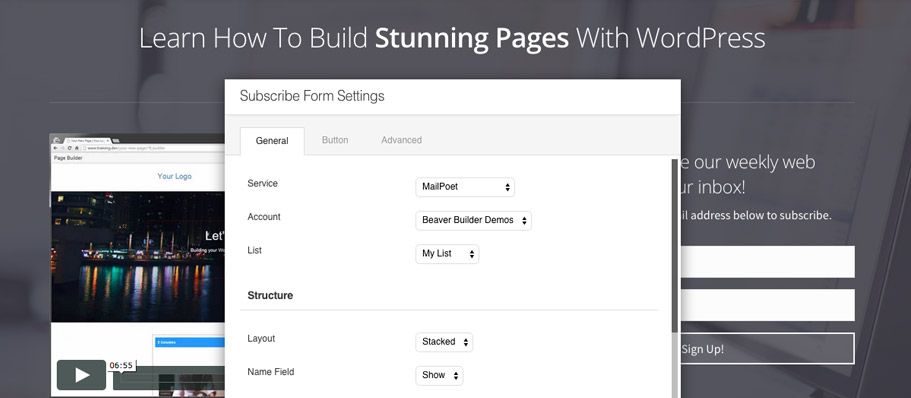Click the video thumbnail city lights image
The image size is (911, 398).
click(x=138, y=257)
